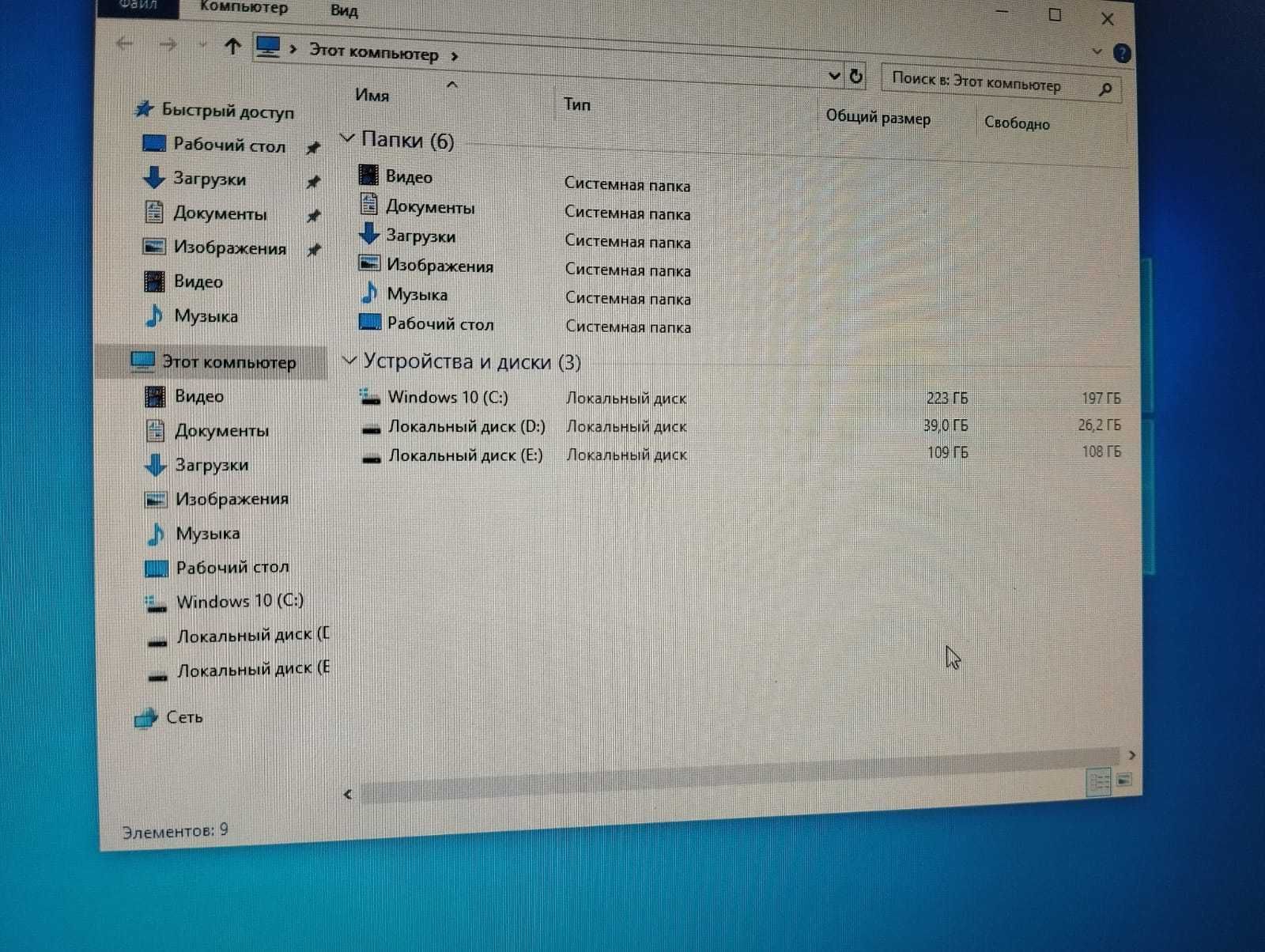Open Документы under quick access
The image size is (1265, 952).
[220, 213]
